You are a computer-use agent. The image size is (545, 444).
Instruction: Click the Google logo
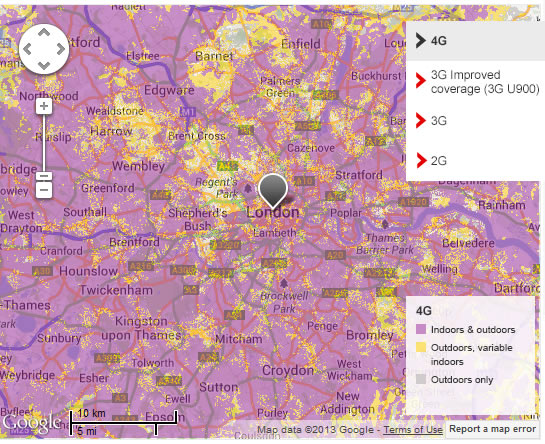(x=32, y=423)
